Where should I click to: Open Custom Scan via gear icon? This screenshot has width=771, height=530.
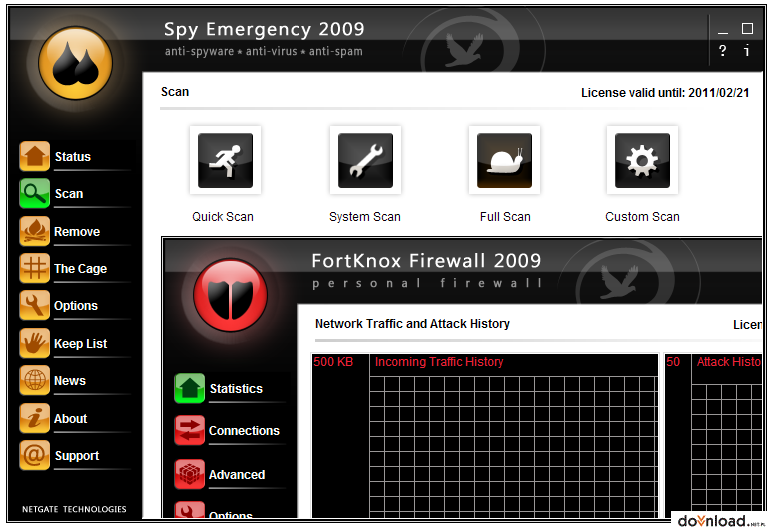(x=642, y=160)
